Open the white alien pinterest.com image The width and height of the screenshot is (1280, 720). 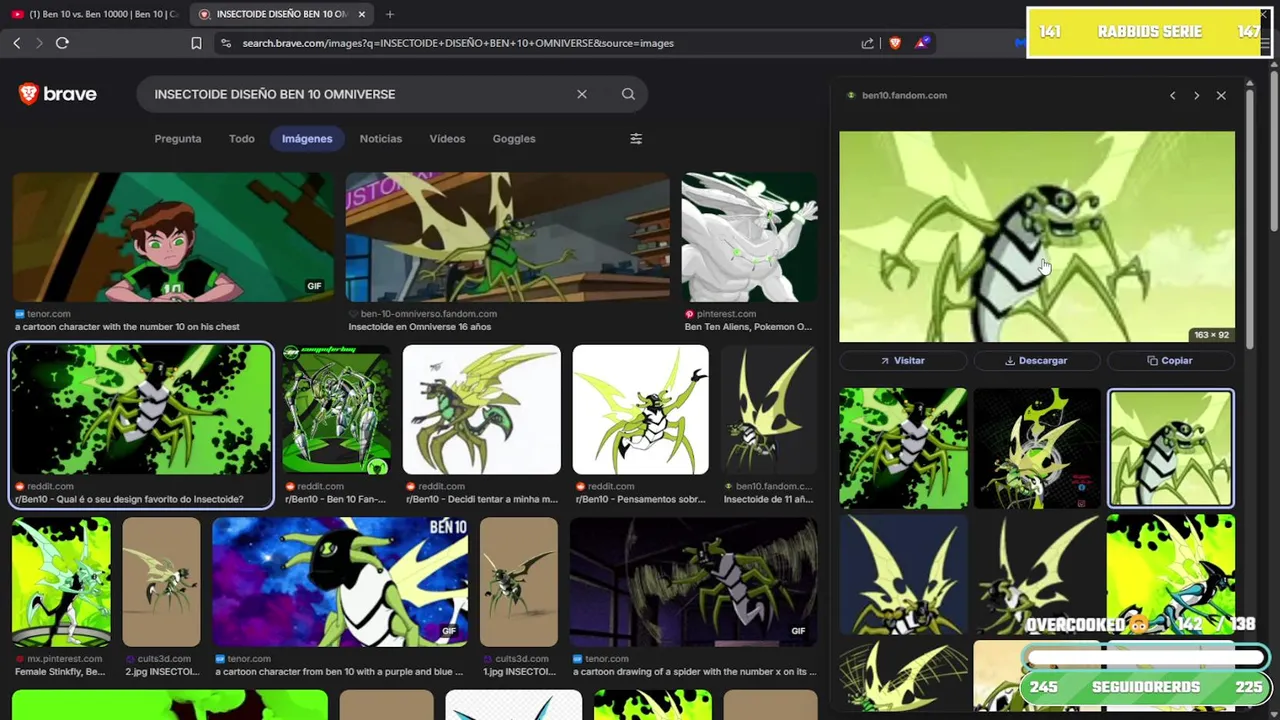[x=749, y=237]
